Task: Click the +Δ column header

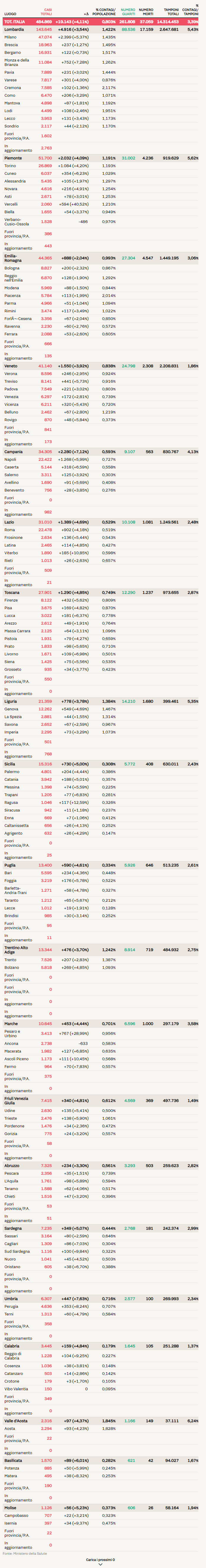Action: pyautogui.click(x=86, y=13)
